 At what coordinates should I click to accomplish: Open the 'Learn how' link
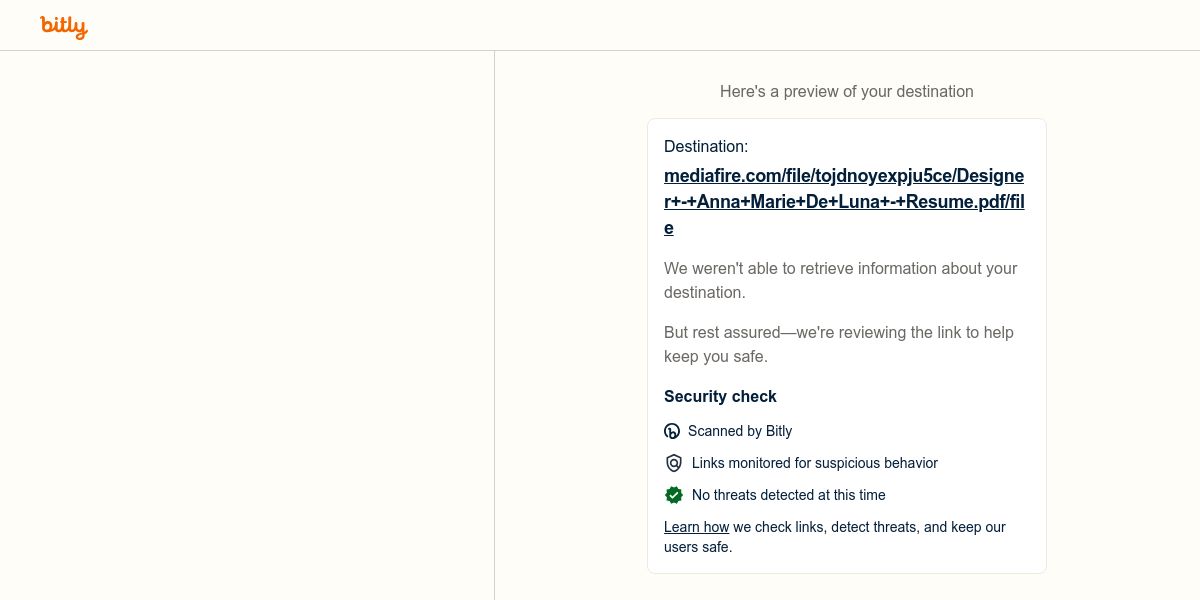pyautogui.click(x=696, y=527)
